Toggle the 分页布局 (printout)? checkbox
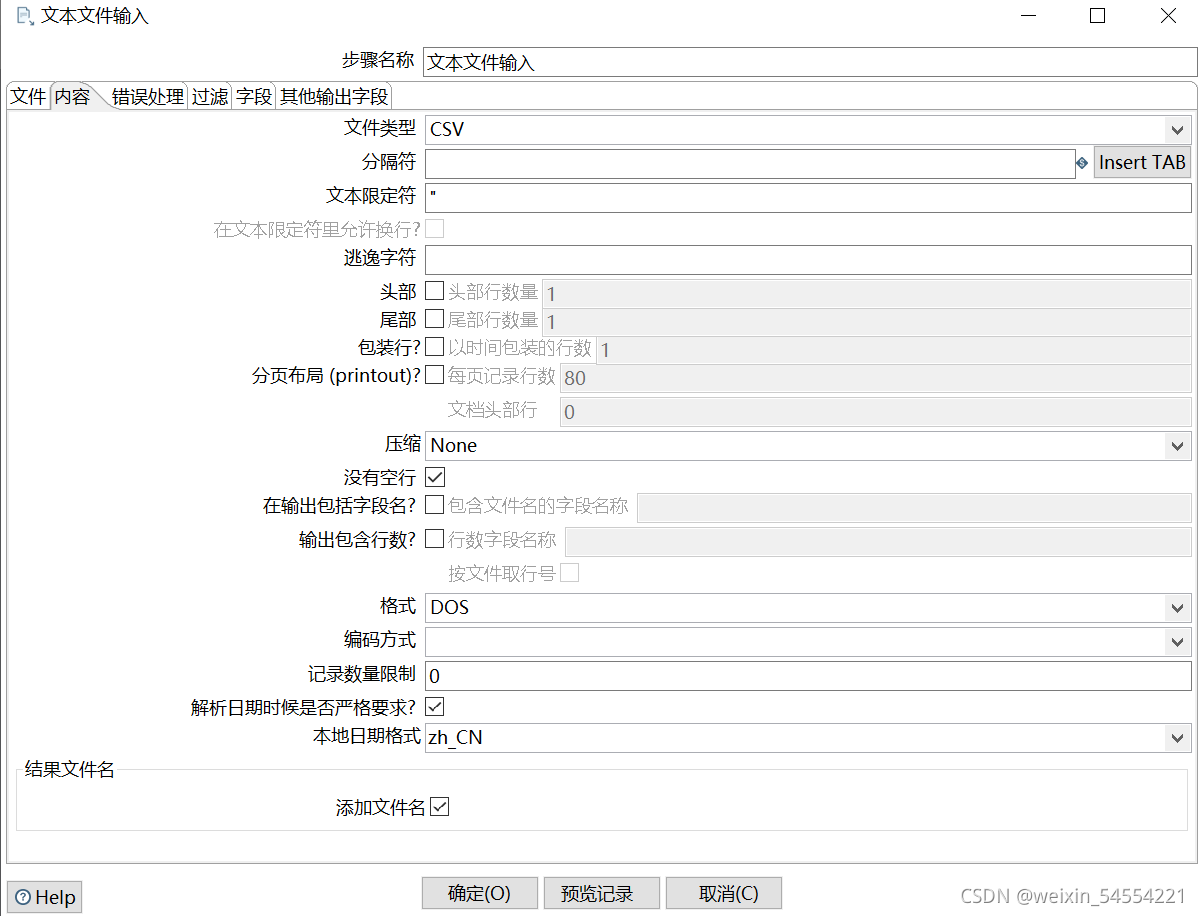The height and width of the screenshot is (916, 1198). [435, 374]
